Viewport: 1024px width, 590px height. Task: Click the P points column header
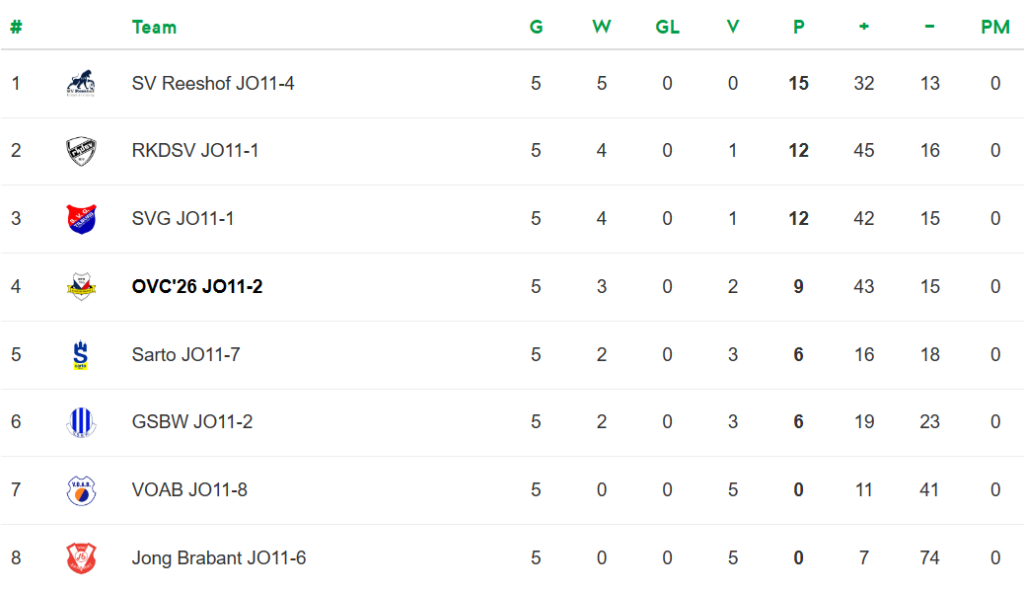pos(798,27)
